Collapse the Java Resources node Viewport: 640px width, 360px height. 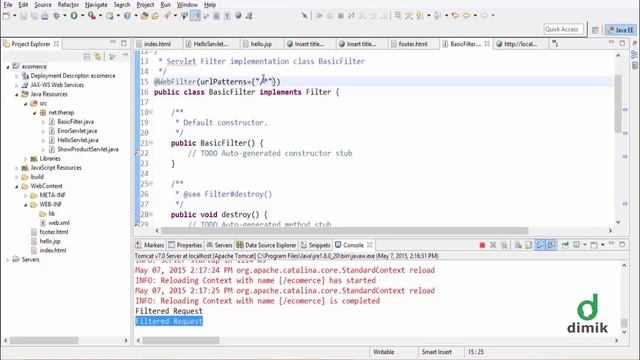pos(16,94)
